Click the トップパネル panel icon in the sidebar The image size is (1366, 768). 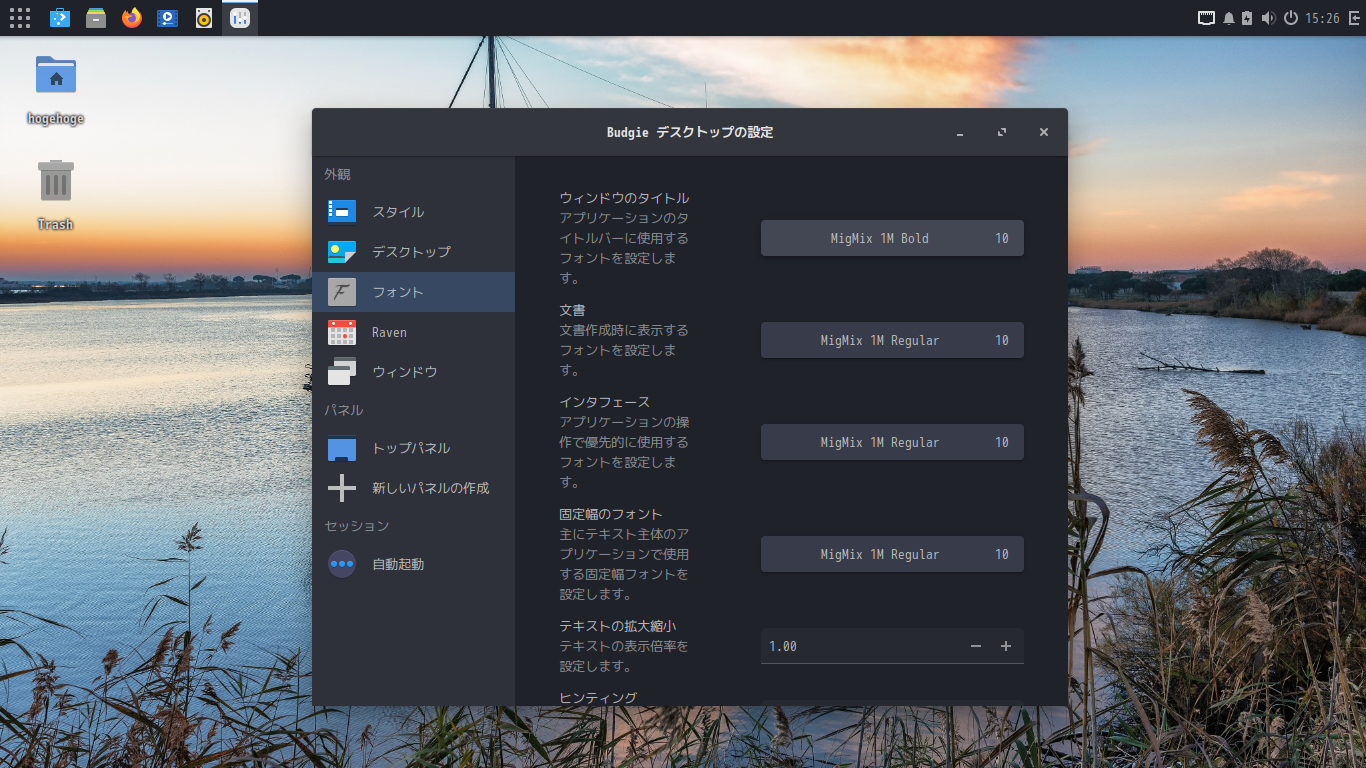(341, 449)
